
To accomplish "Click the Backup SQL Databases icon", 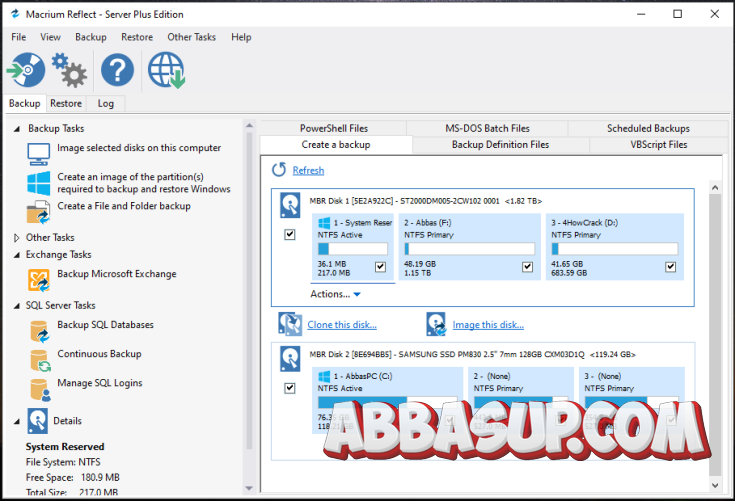I will [x=39, y=331].
